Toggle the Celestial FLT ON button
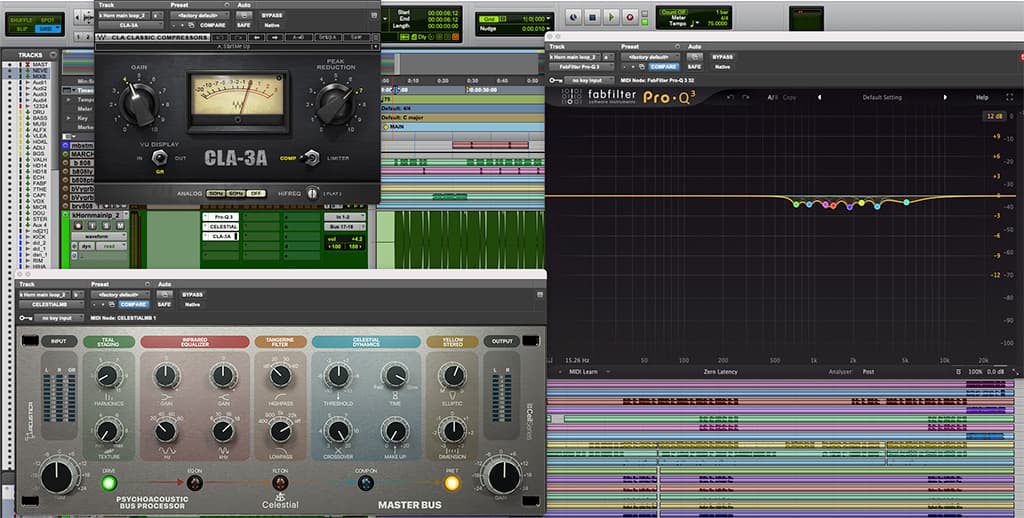Screen dimensions: 1024x518 tap(280, 483)
